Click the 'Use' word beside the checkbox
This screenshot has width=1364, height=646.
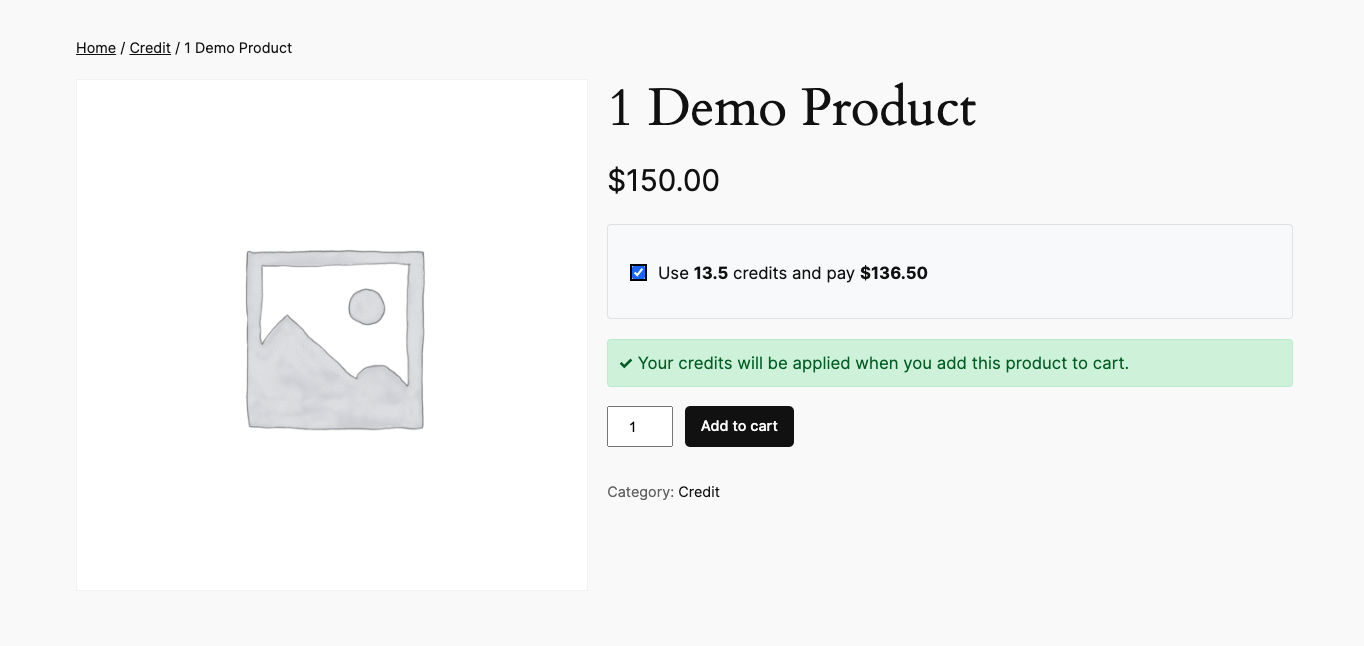coord(673,273)
